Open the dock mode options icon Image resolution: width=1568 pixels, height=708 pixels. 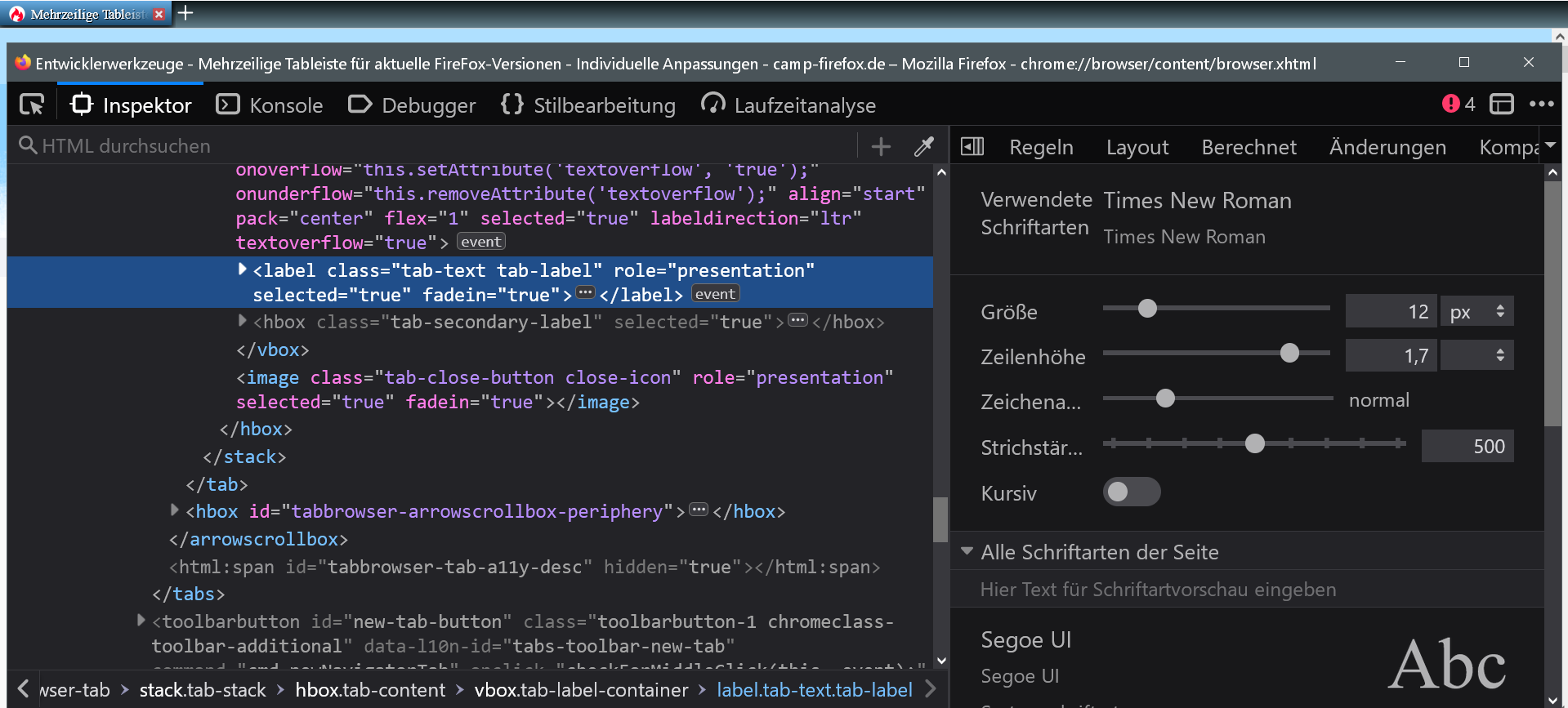coord(1501,104)
